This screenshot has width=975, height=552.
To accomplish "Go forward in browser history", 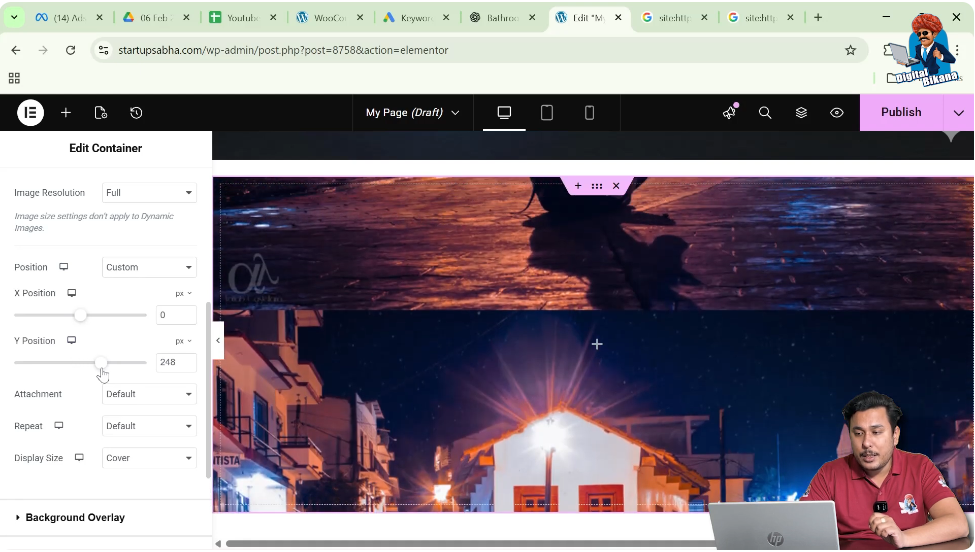I will point(43,50).
